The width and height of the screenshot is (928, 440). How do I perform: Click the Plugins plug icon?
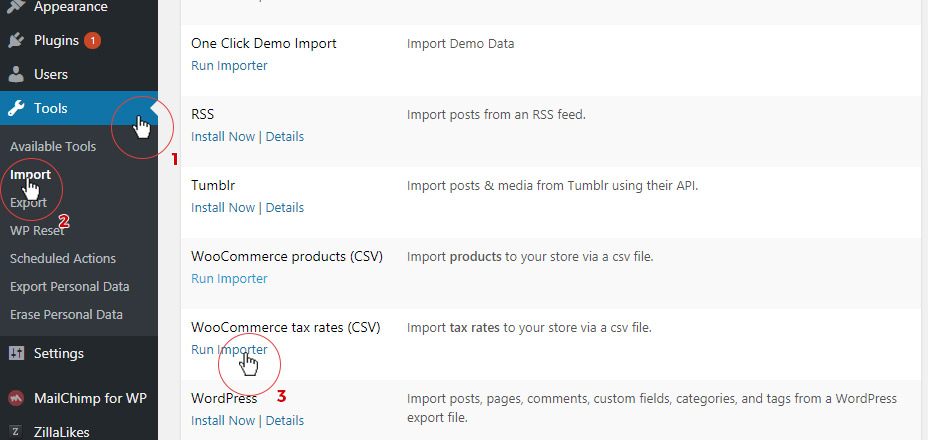16,41
